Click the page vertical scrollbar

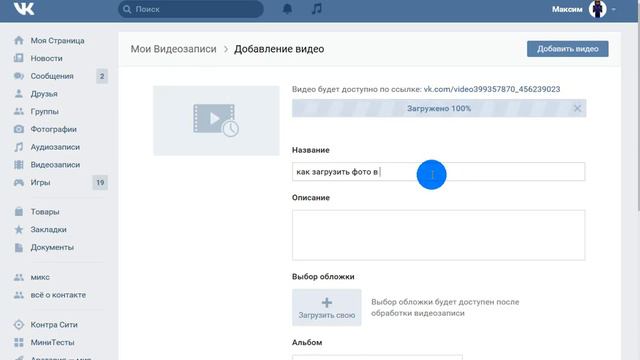click(638, 117)
